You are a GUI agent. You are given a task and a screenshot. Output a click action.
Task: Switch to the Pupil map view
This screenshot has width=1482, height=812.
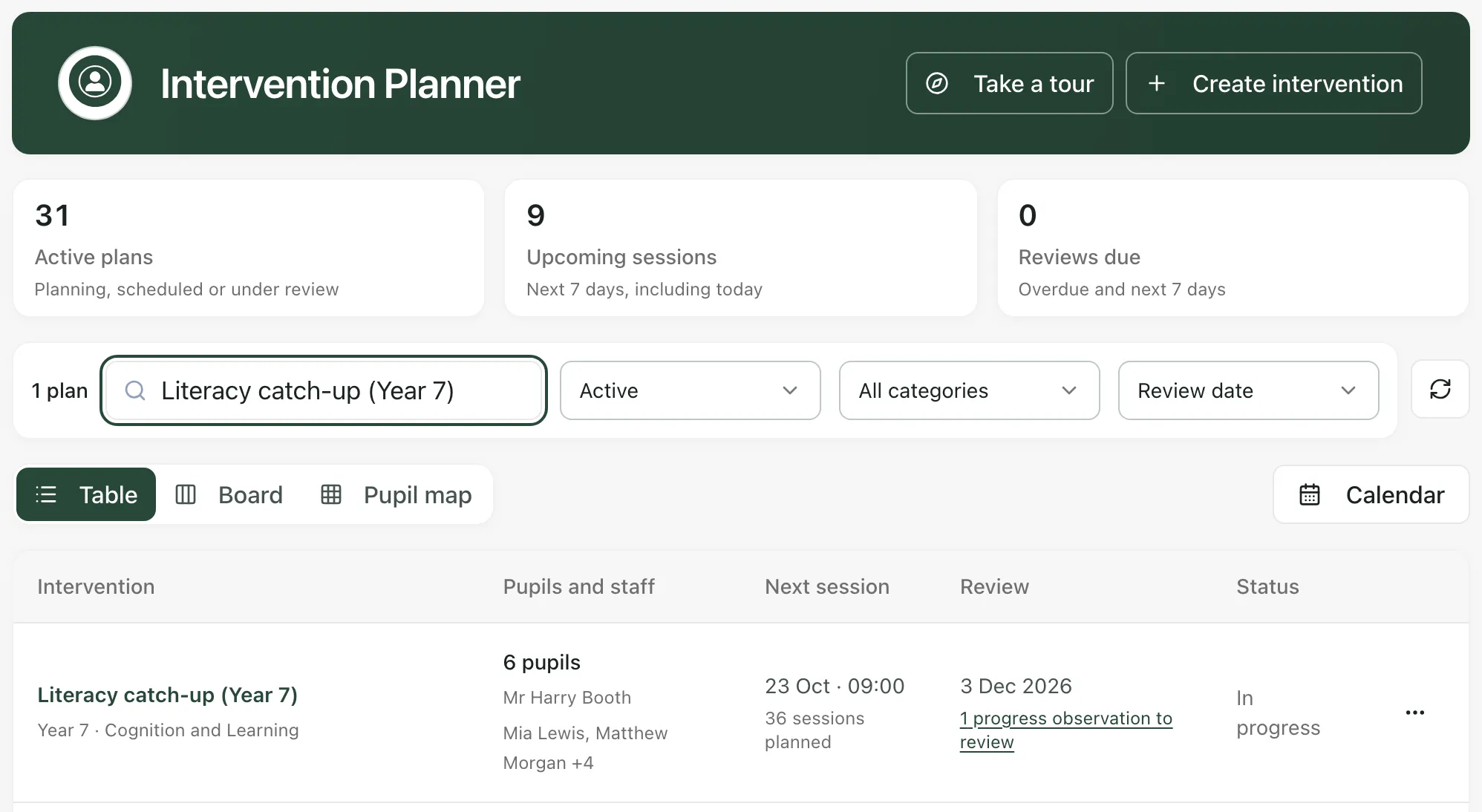pos(396,494)
